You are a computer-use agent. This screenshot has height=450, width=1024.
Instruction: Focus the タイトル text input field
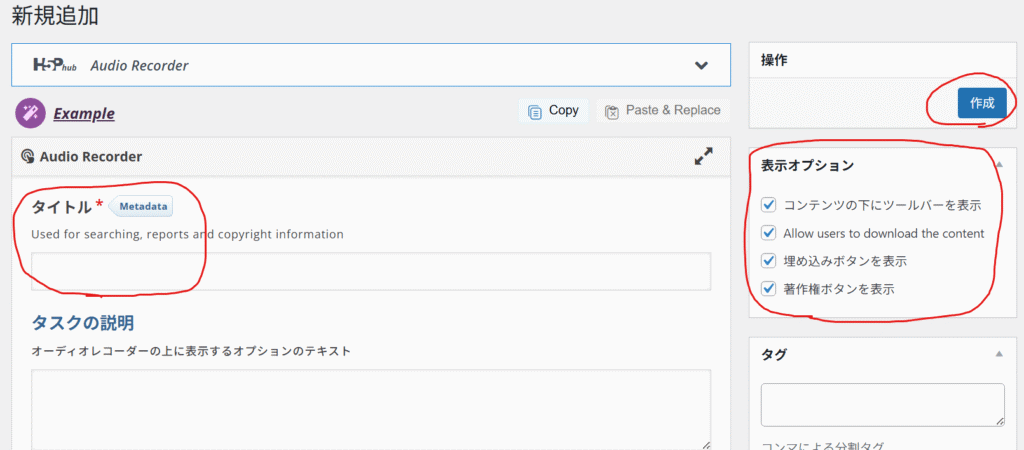pyautogui.click(x=370, y=271)
